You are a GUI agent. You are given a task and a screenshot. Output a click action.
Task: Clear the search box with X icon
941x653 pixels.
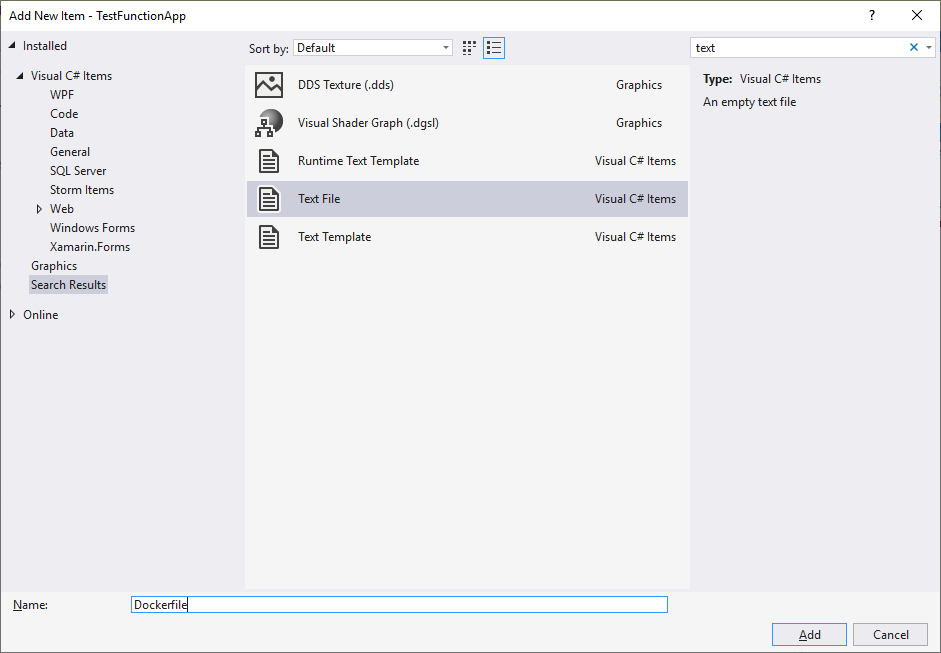[x=913, y=48]
